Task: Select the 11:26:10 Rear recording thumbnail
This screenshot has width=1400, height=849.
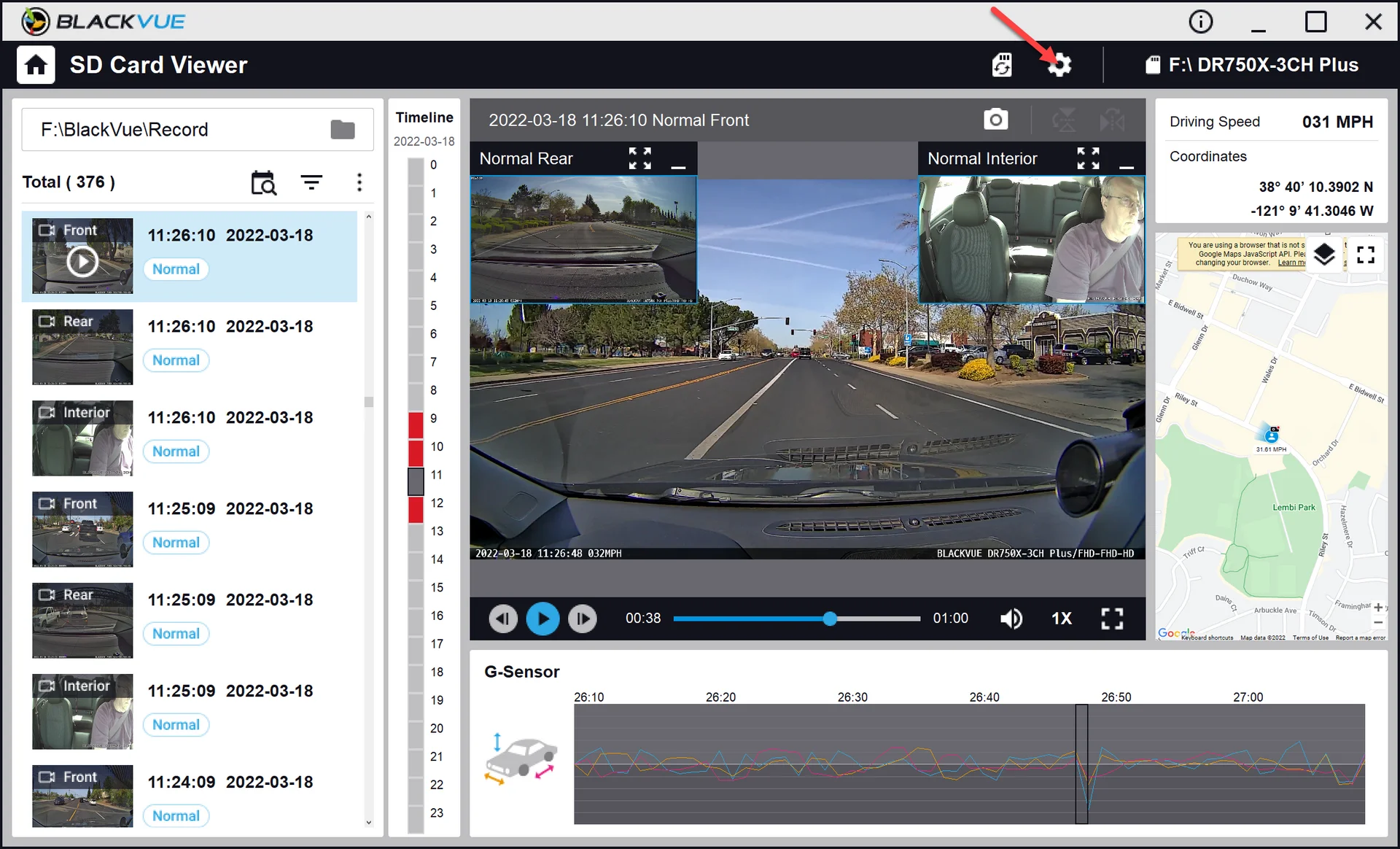Action: point(82,347)
